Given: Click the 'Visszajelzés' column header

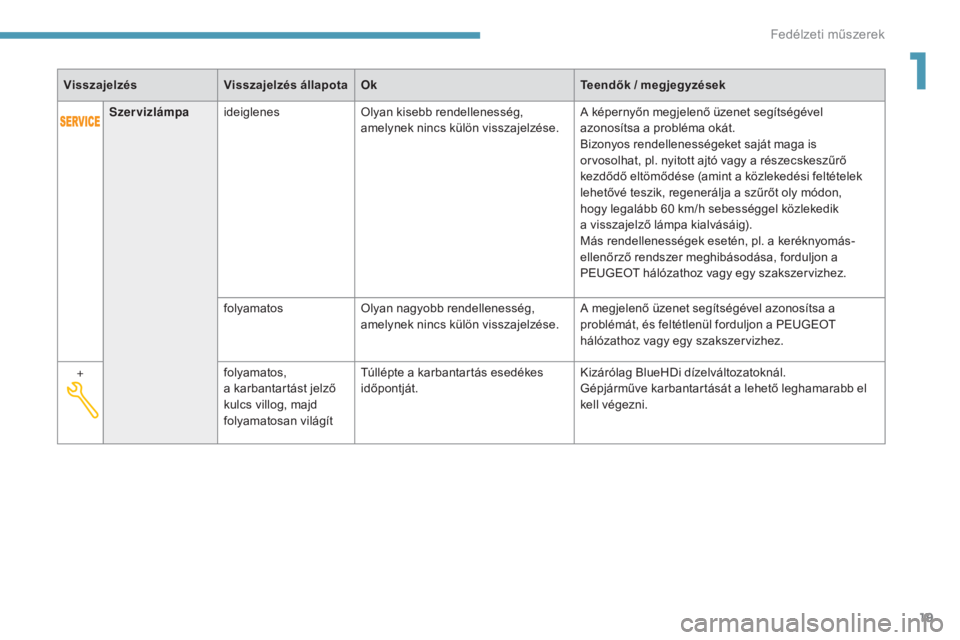Looking at the screenshot, I should [100, 85].
